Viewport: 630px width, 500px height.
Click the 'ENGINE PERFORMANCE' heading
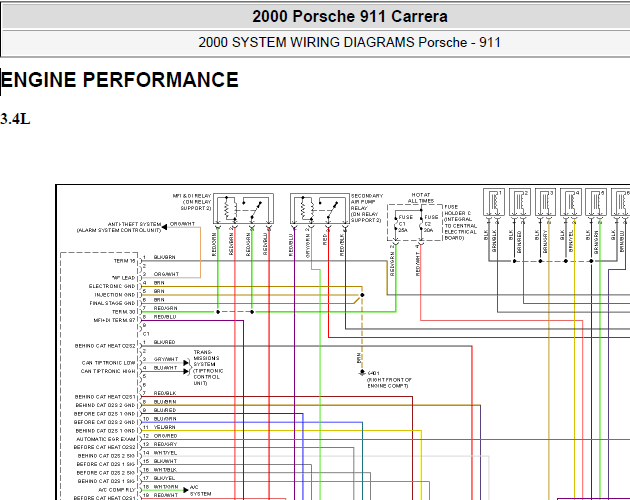[120, 80]
